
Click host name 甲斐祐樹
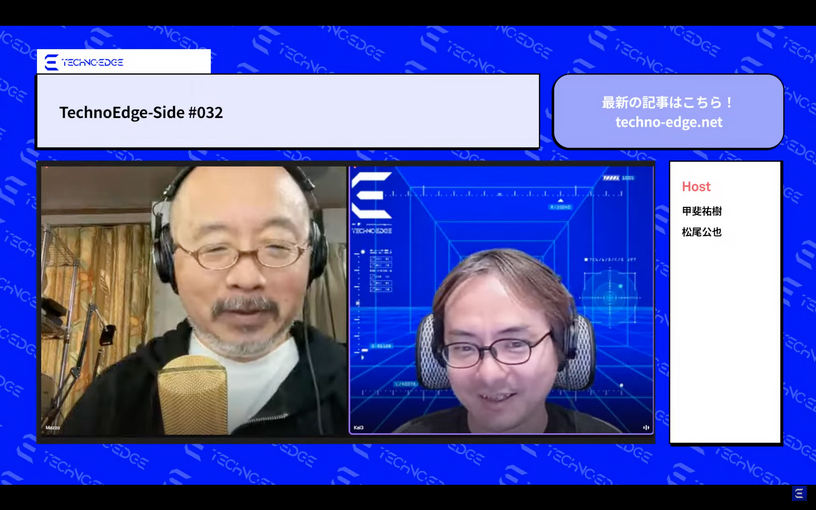(x=702, y=211)
